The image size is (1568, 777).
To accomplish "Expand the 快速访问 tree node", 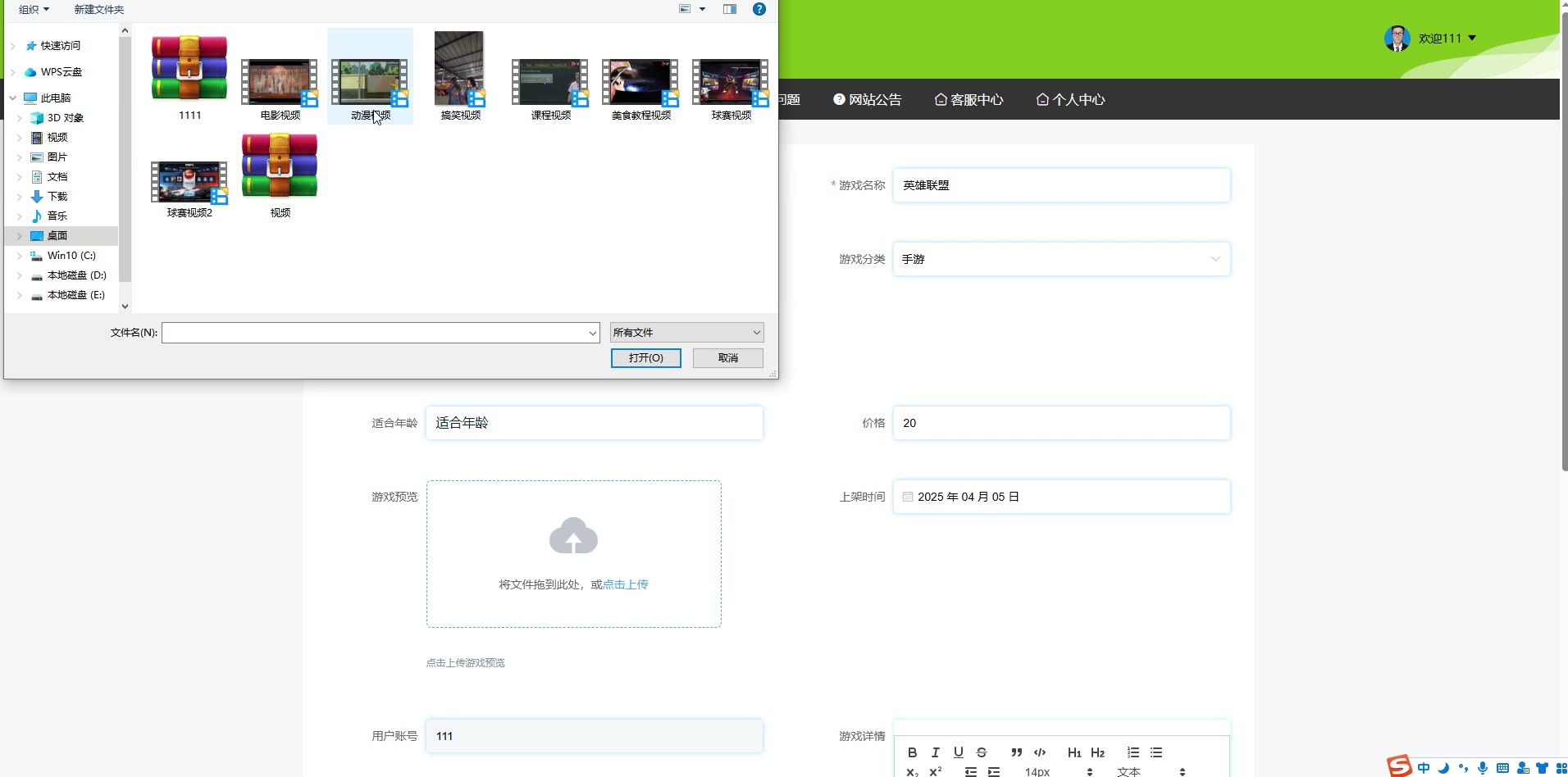I will [13, 46].
